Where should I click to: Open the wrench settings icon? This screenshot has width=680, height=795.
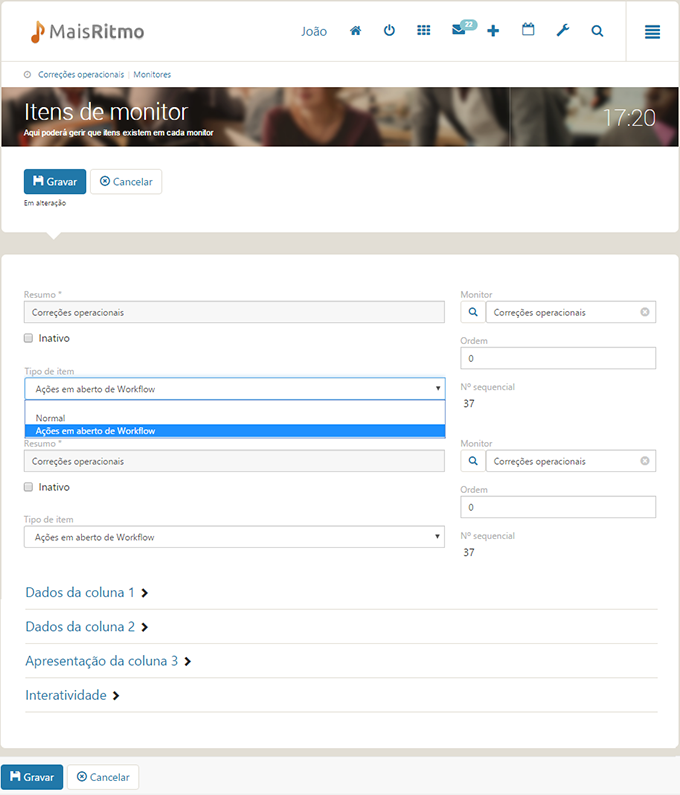[563, 30]
